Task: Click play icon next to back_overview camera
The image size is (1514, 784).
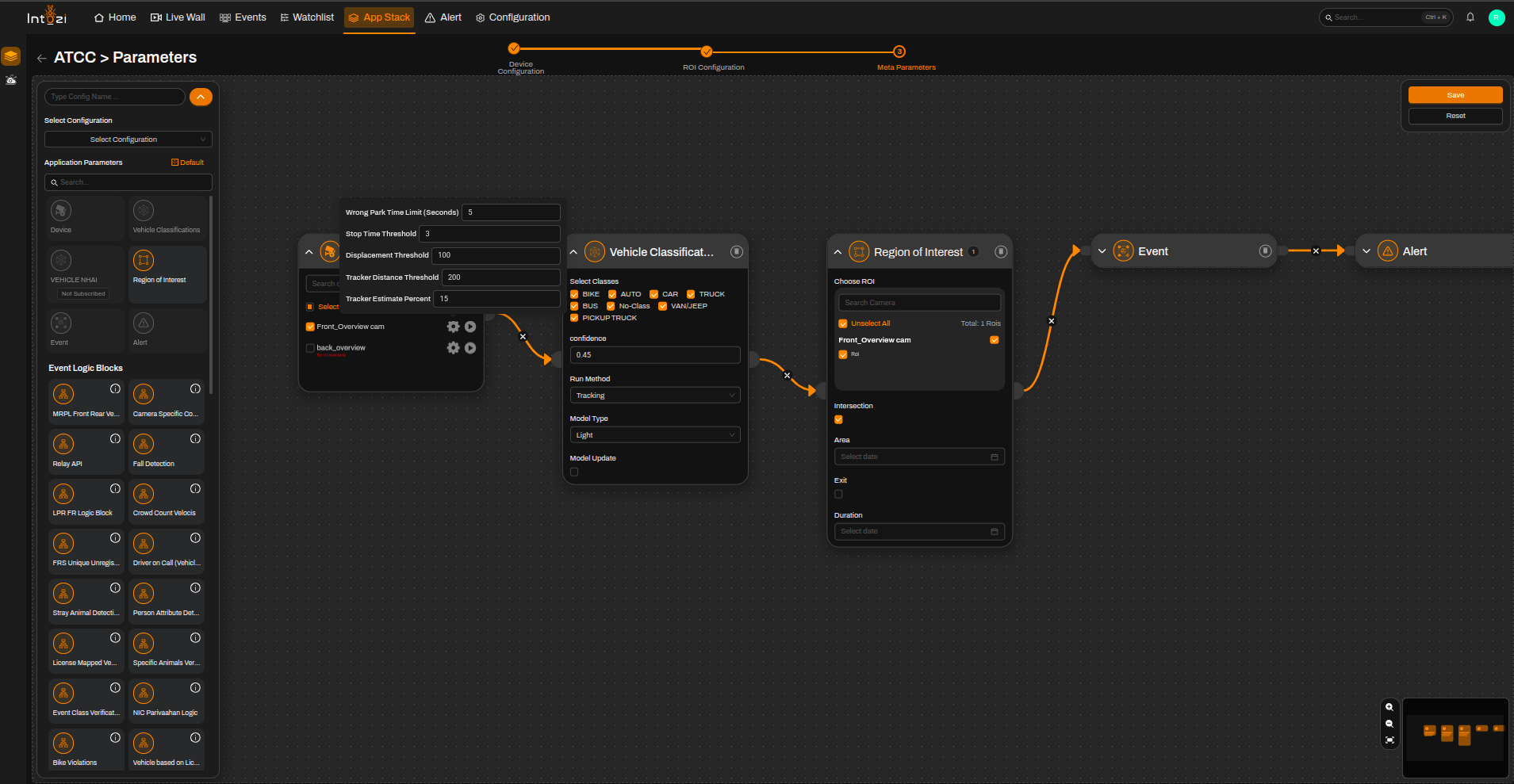Action: (470, 348)
